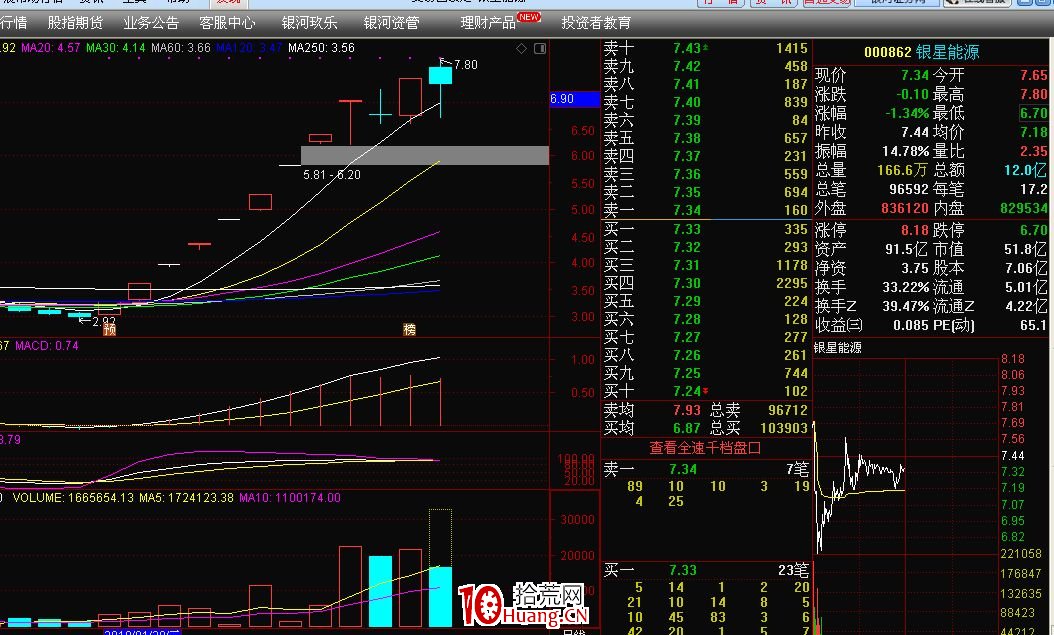1054x635 pixels.
Task: Select the 买四 row at 7.30
Action: pos(706,284)
